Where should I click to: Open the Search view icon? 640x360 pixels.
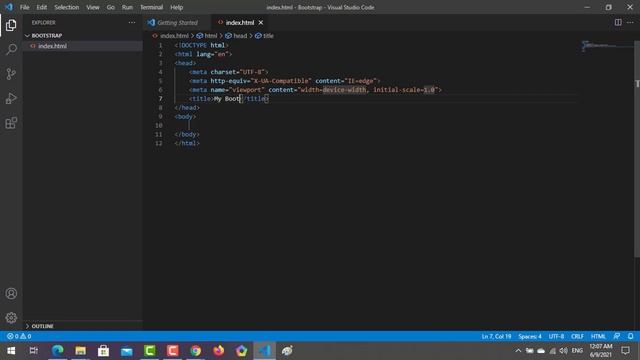(x=11, y=49)
